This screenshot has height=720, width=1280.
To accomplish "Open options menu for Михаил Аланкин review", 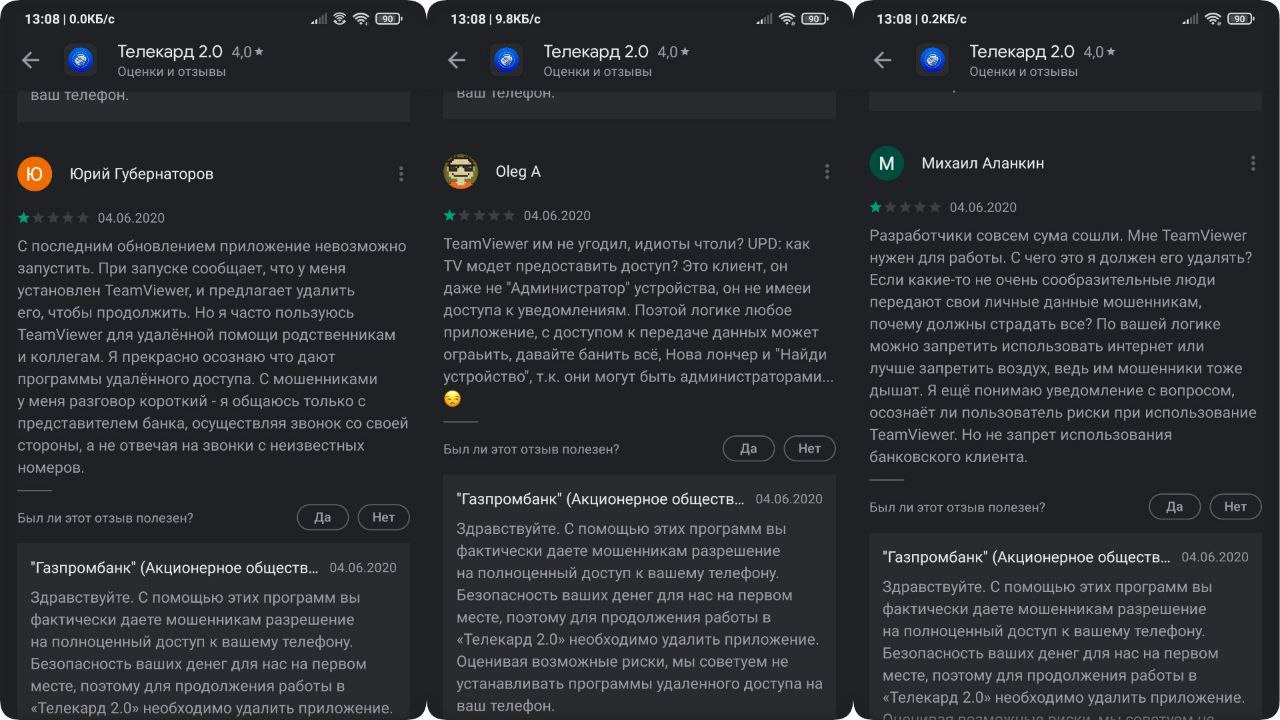I will tap(1253, 163).
